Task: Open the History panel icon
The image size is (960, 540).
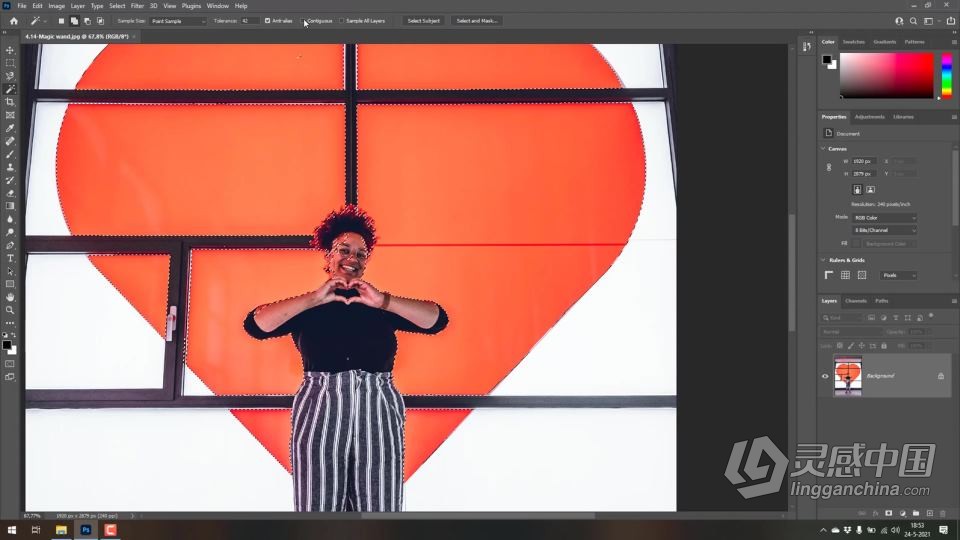Action: 806,47
